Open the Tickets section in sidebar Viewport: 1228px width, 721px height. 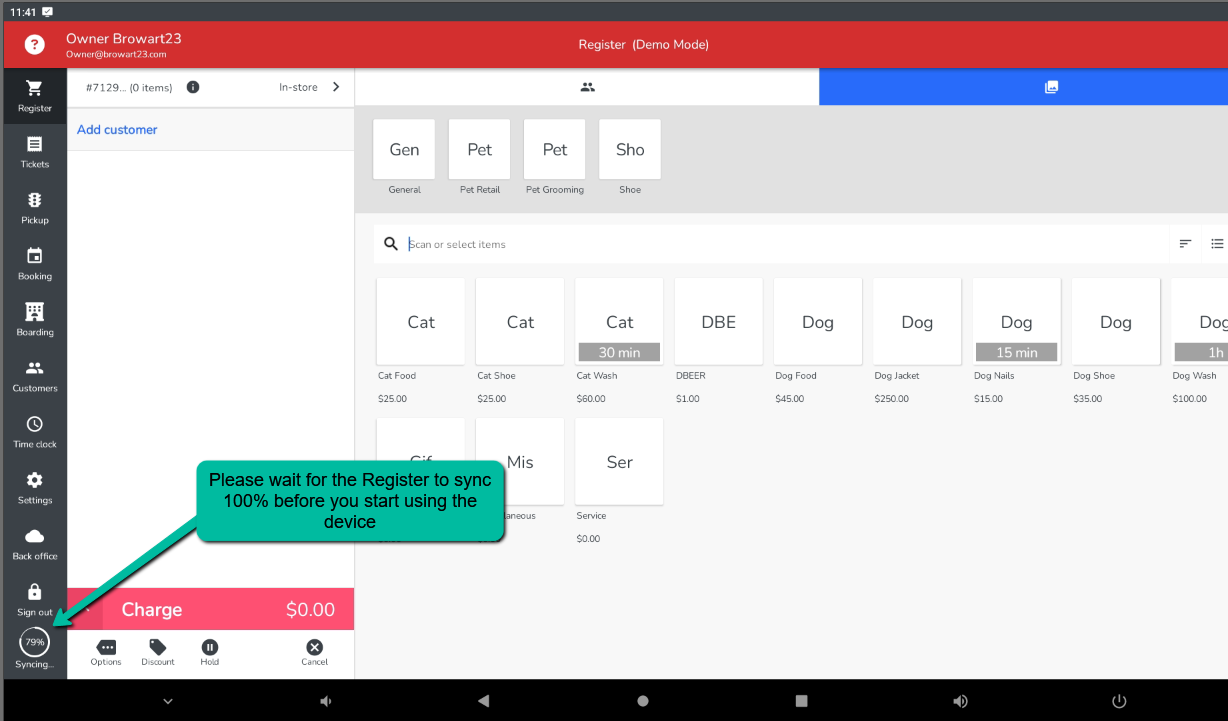[x=35, y=151]
